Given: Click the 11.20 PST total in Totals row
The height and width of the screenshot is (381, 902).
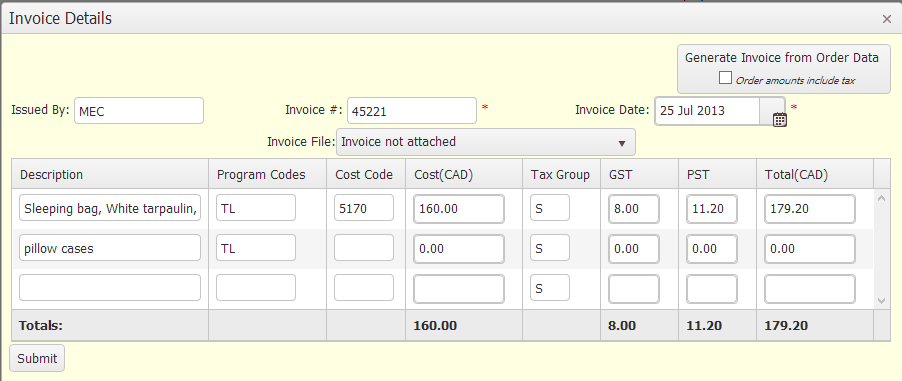Looking at the screenshot, I should coord(704,326).
